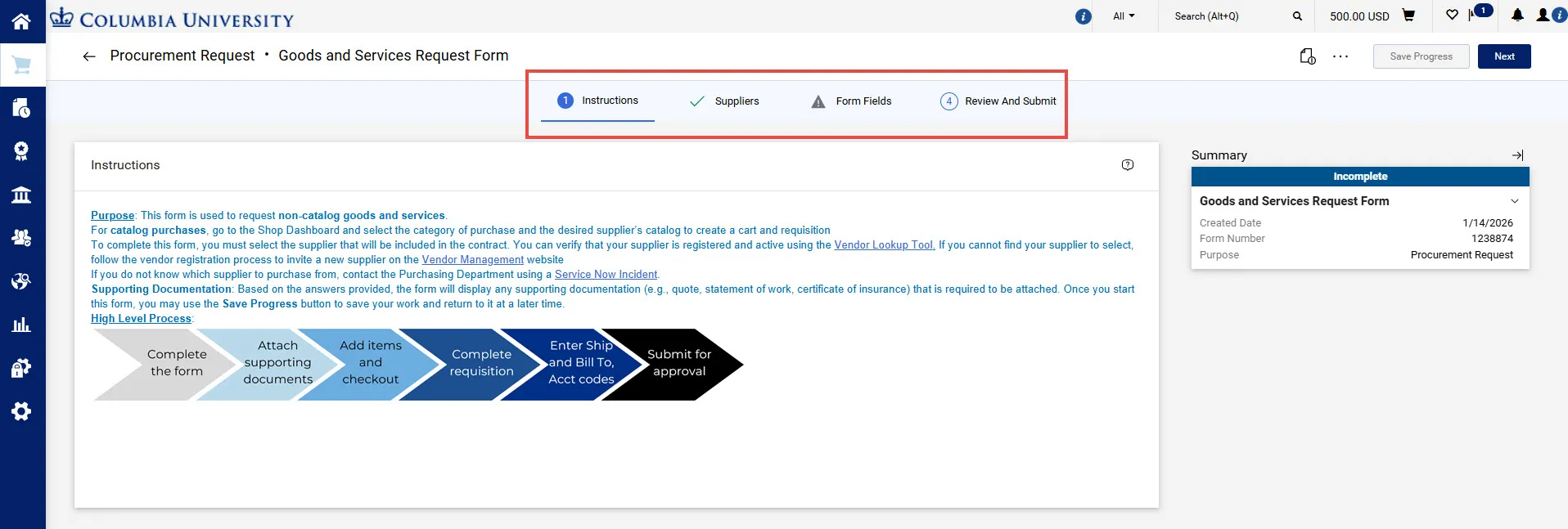
Task: Open the orders document sidebar icon
Action: 21,108
